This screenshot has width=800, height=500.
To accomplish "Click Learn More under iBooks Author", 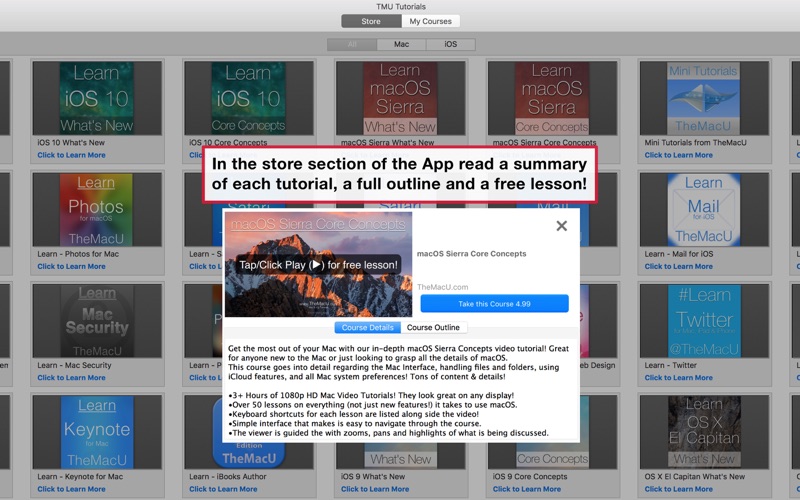I will click(223, 489).
